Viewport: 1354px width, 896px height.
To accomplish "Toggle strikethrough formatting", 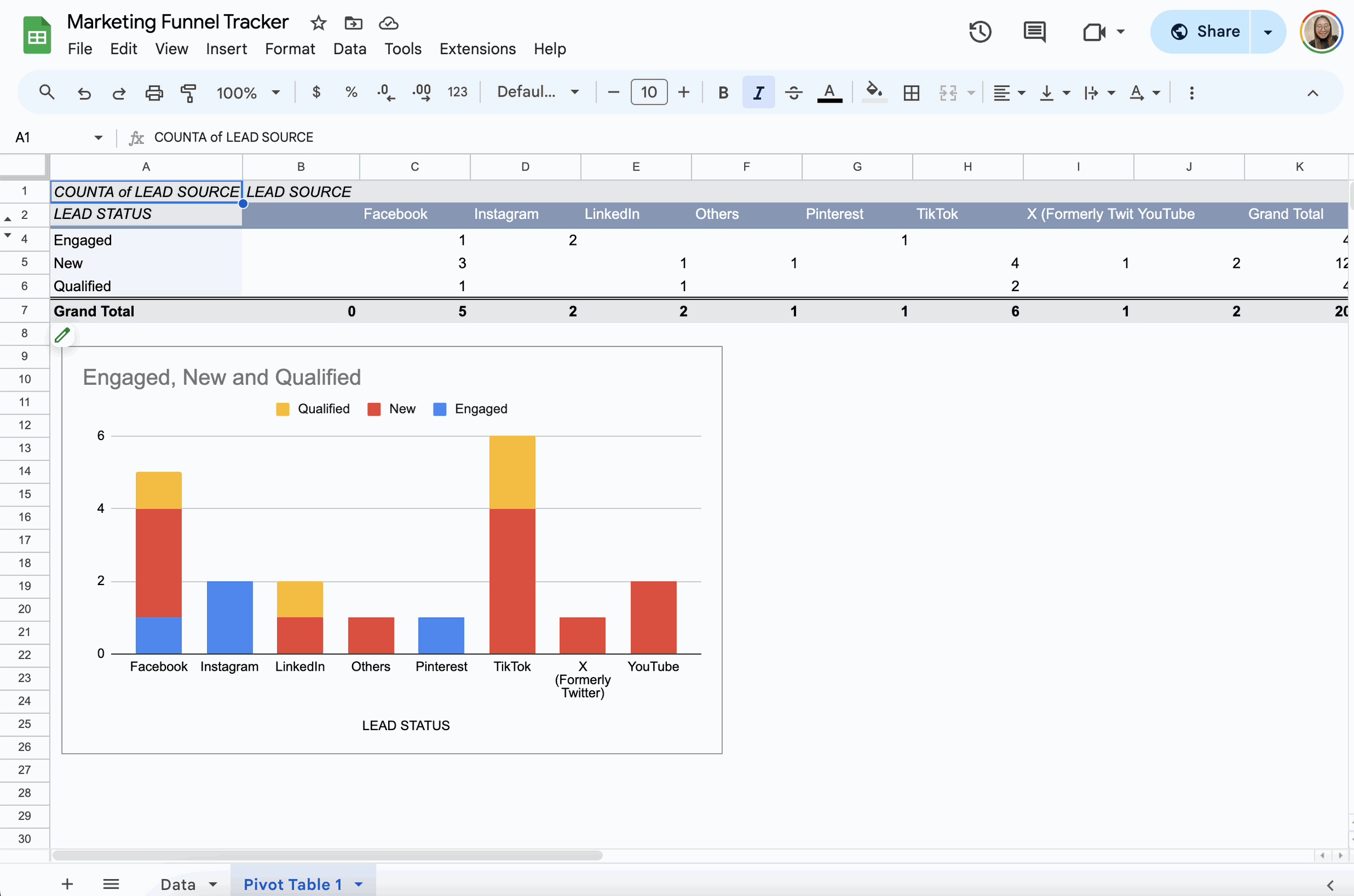I will point(794,92).
